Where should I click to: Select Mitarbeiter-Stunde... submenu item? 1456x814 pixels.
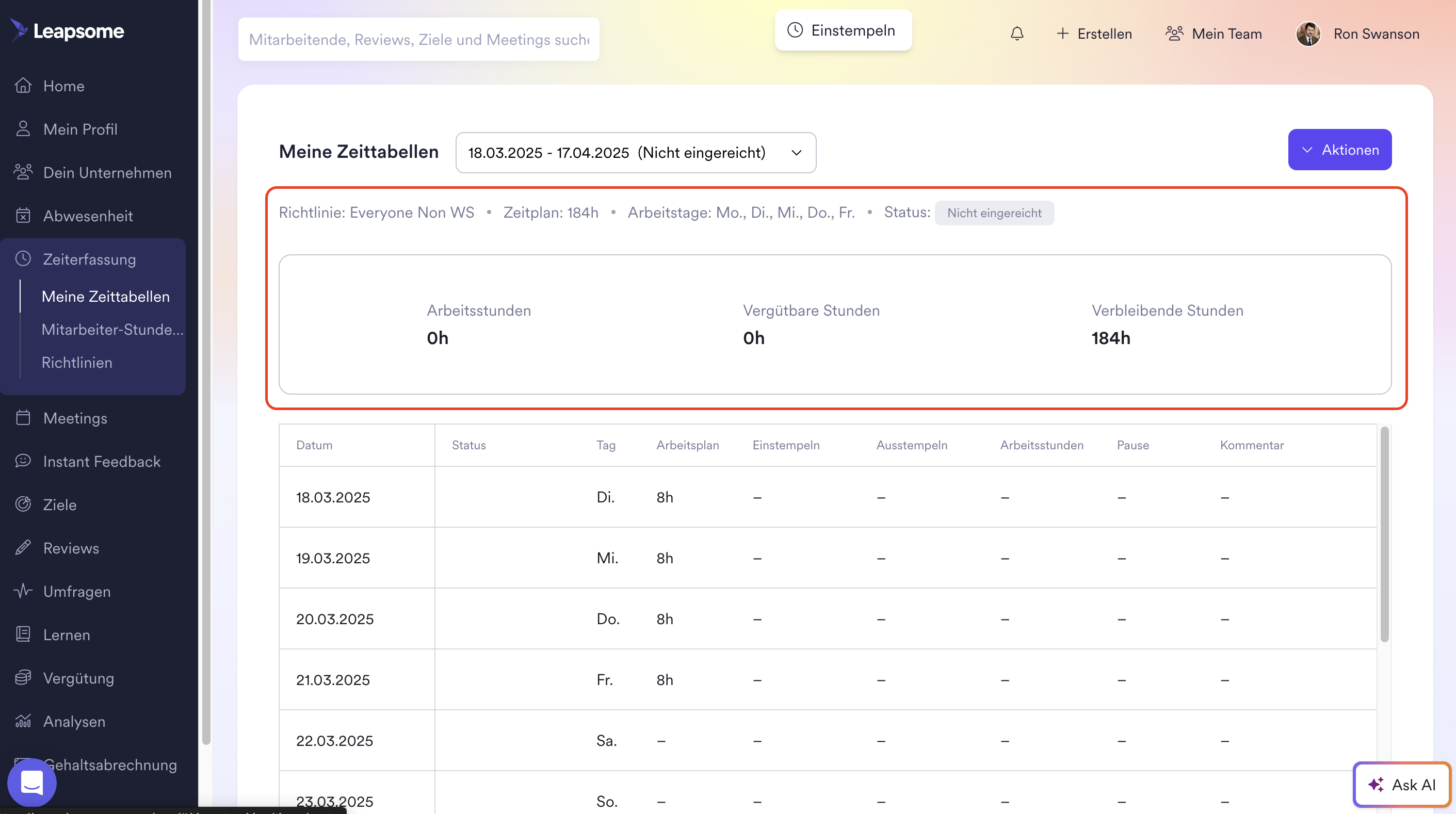coord(112,329)
